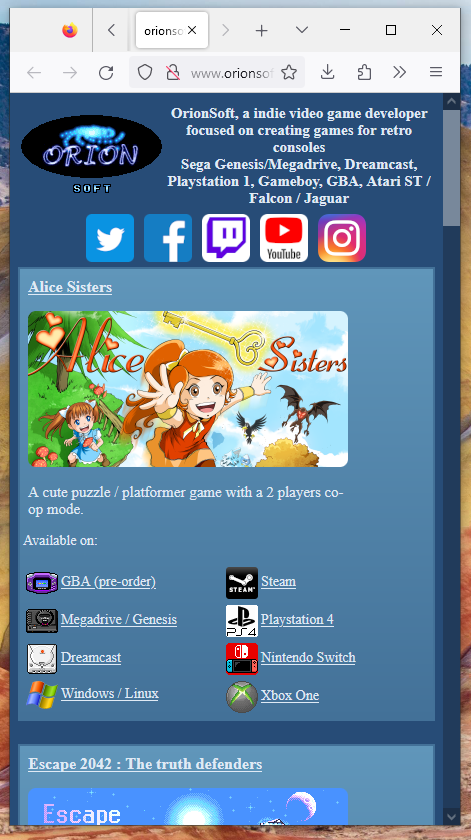Image resolution: width=471 pixels, height=840 pixels.
Task: Open OrionSoft's Twitch channel icon
Action: [226, 238]
